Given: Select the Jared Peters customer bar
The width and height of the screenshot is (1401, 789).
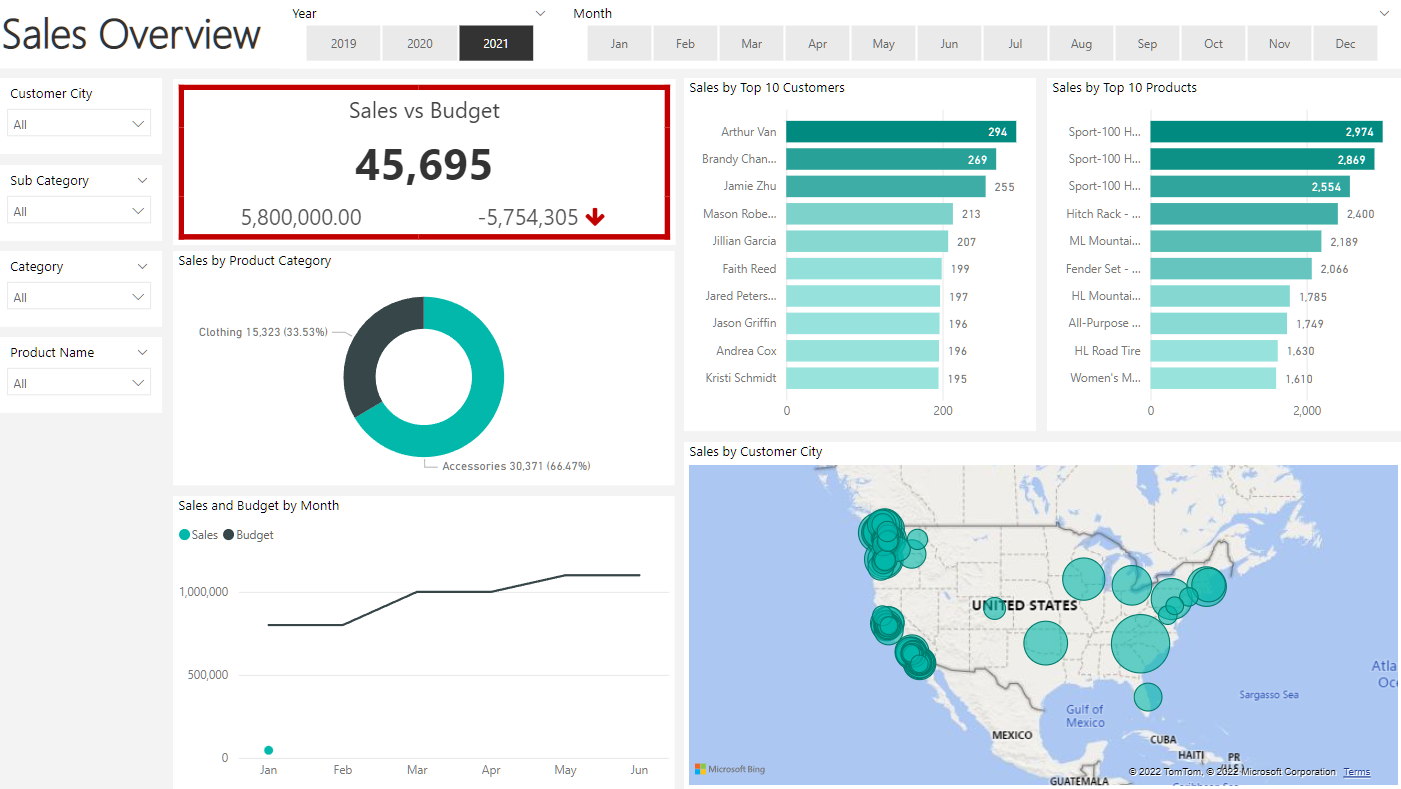Looking at the screenshot, I should pos(863,296).
